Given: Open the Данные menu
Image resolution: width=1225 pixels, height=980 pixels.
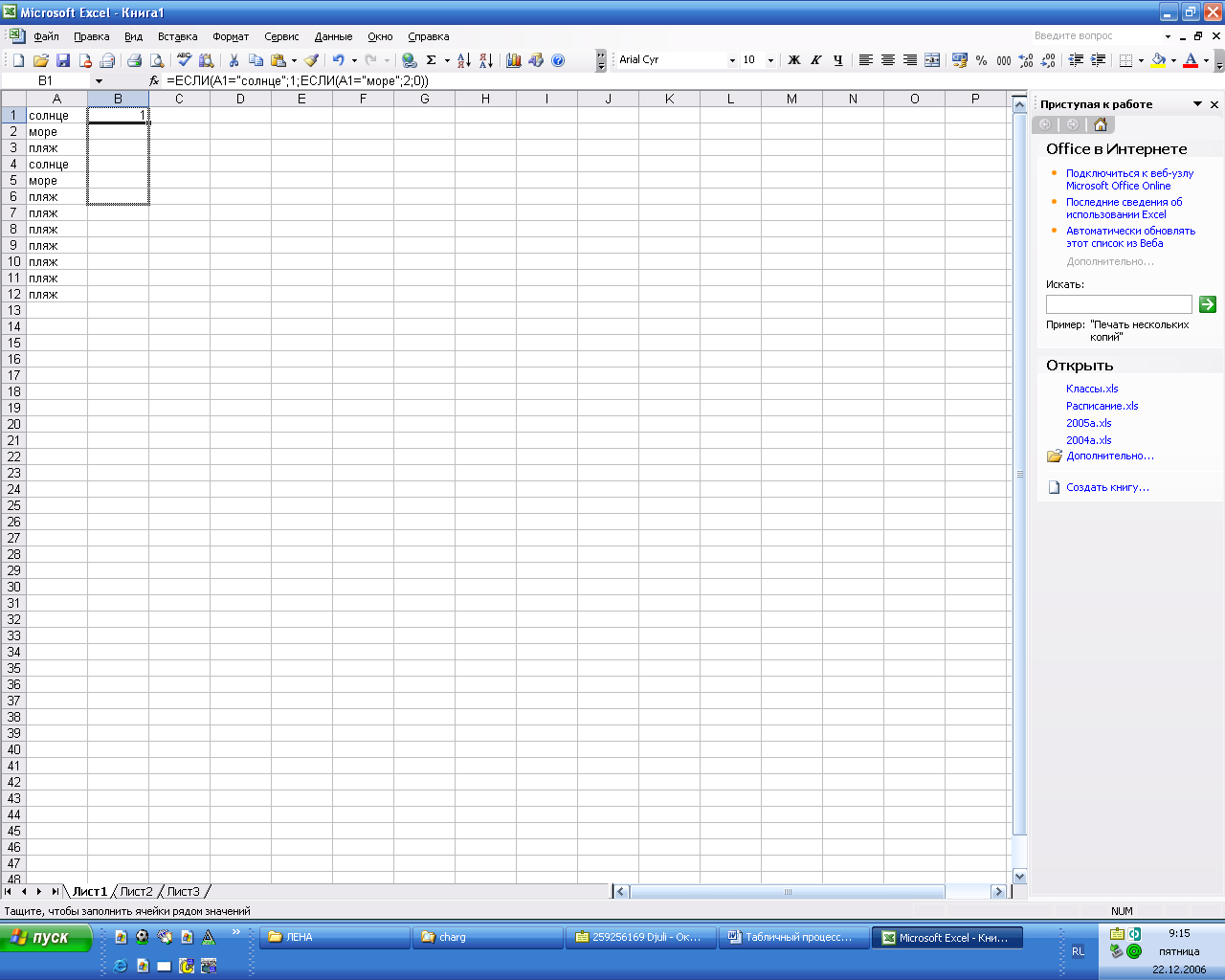Looking at the screenshot, I should (x=333, y=36).
